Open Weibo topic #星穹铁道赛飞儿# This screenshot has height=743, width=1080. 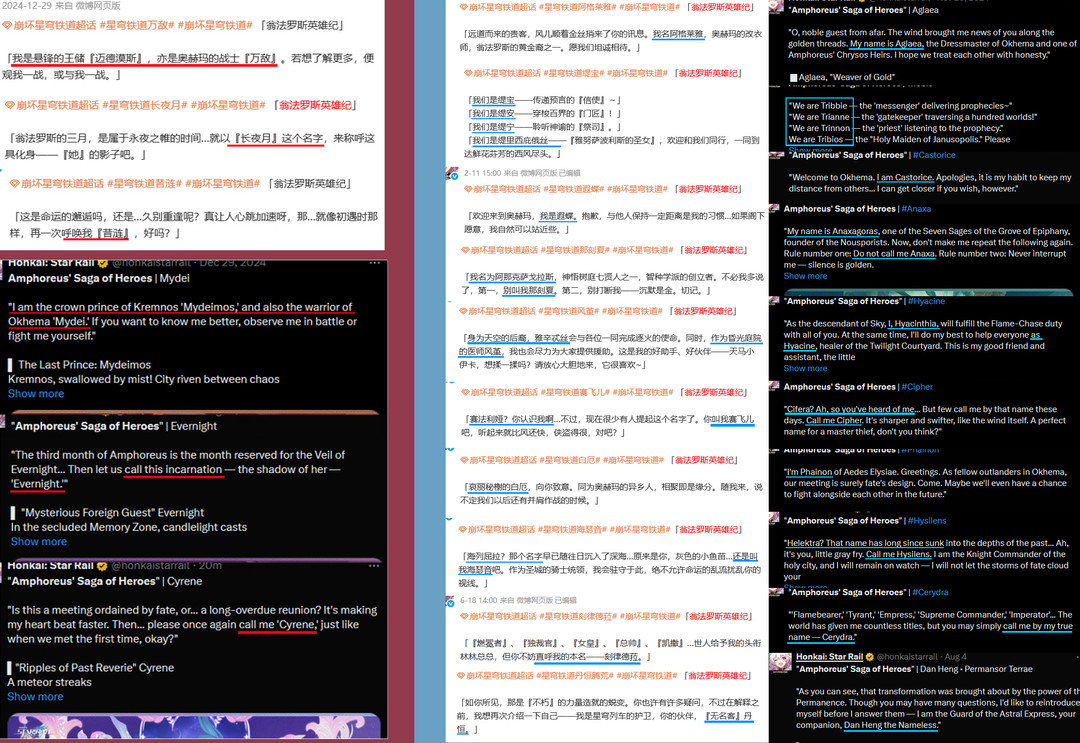point(576,392)
